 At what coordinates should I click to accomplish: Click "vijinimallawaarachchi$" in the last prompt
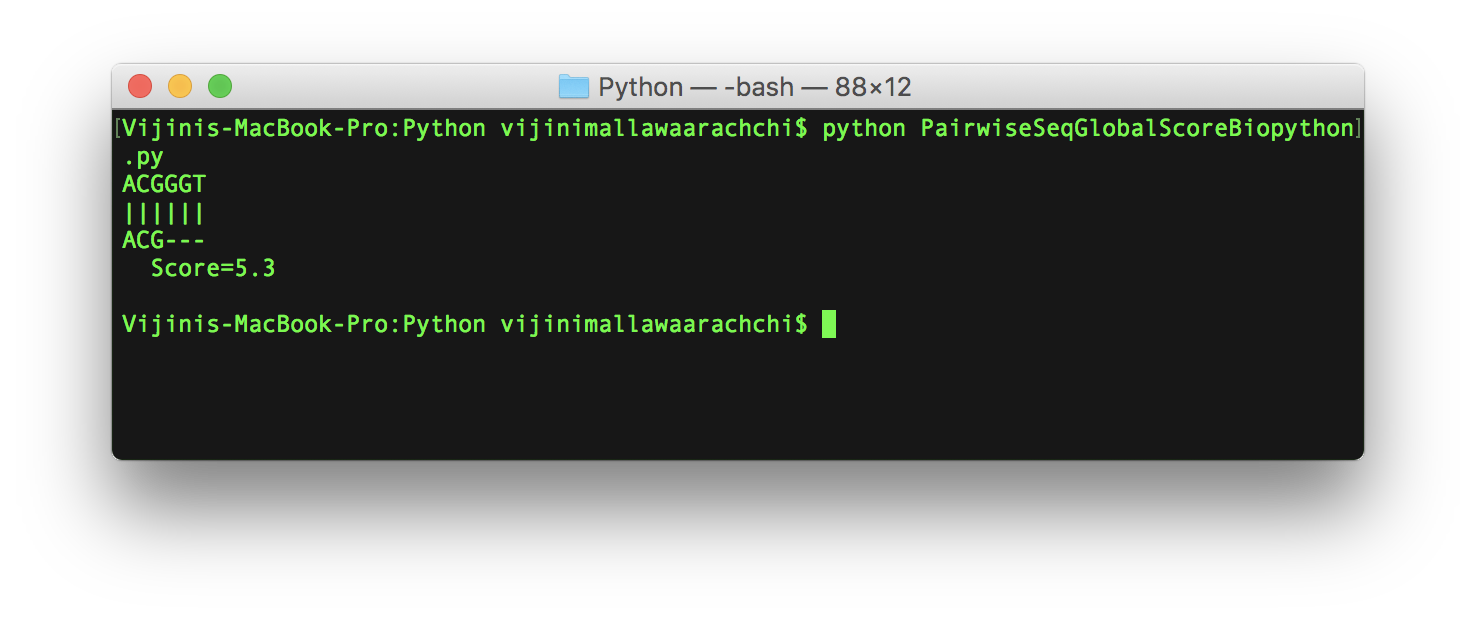653,324
